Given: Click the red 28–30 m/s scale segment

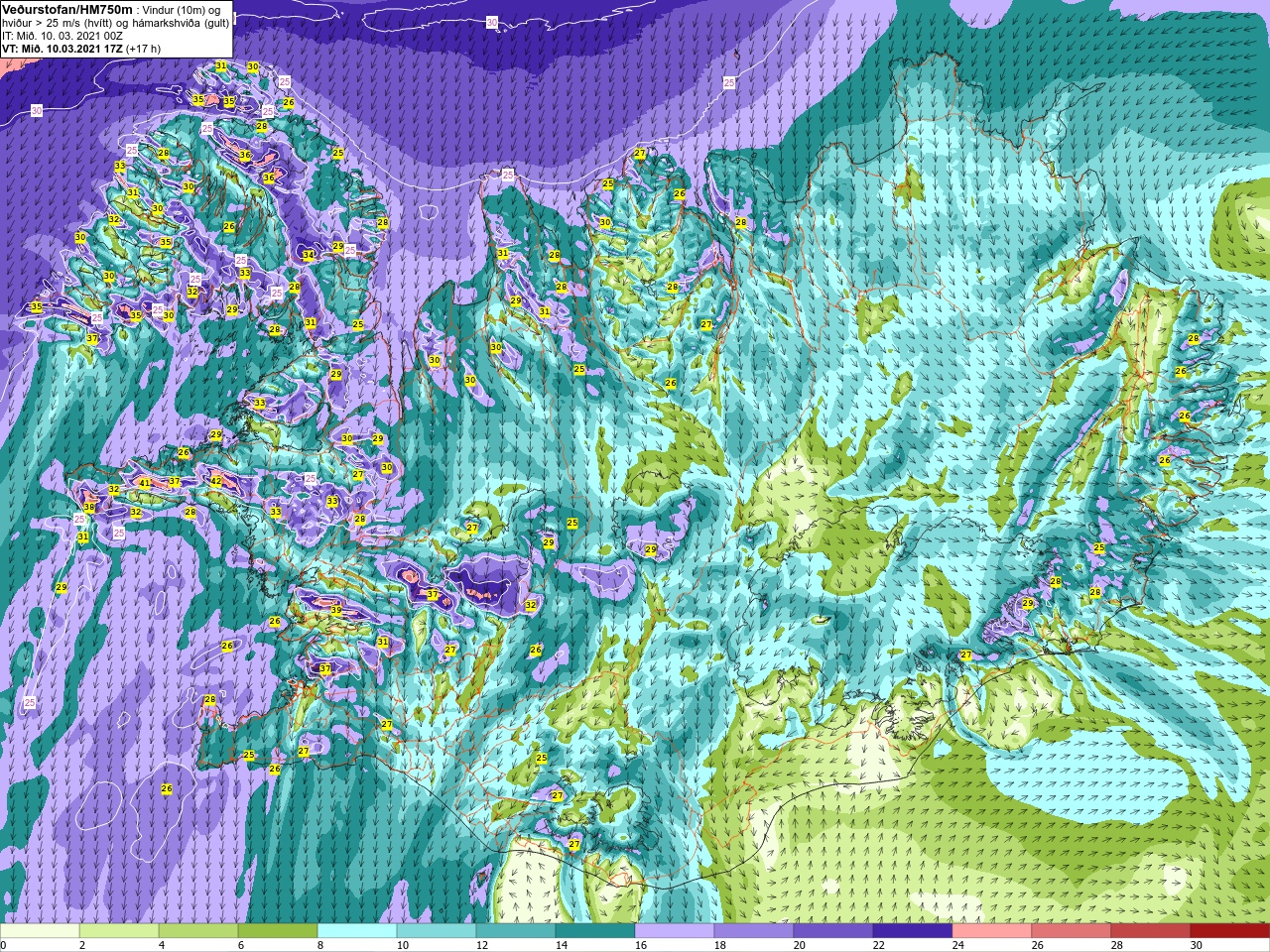Looking at the screenshot, I should click(x=1151, y=931).
